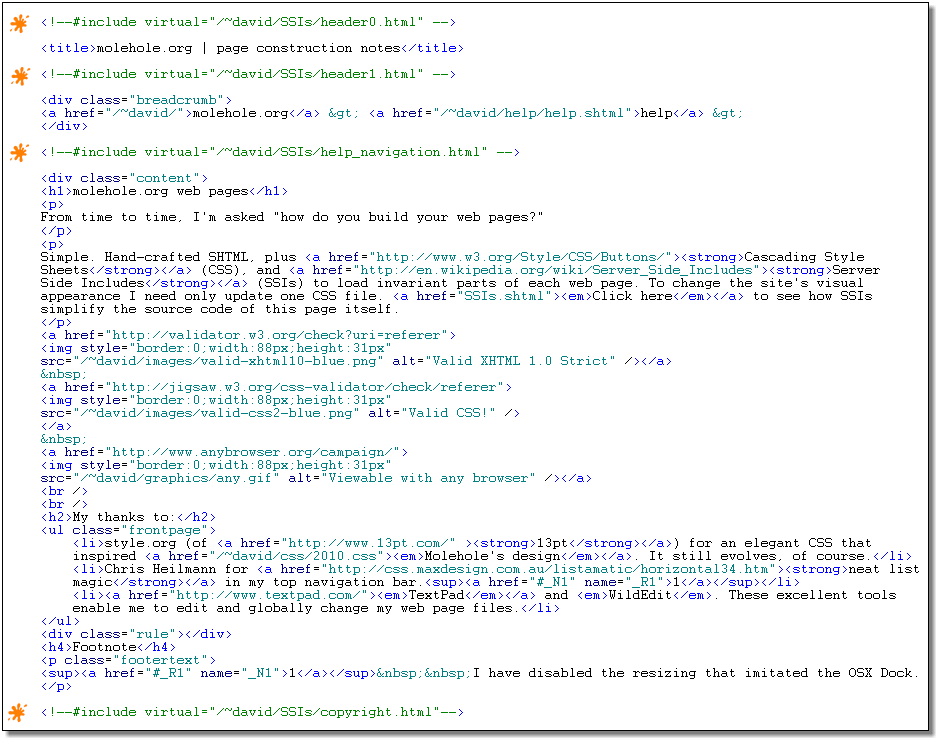
Task: Click the any.gif src path
Action: [x=176, y=478]
